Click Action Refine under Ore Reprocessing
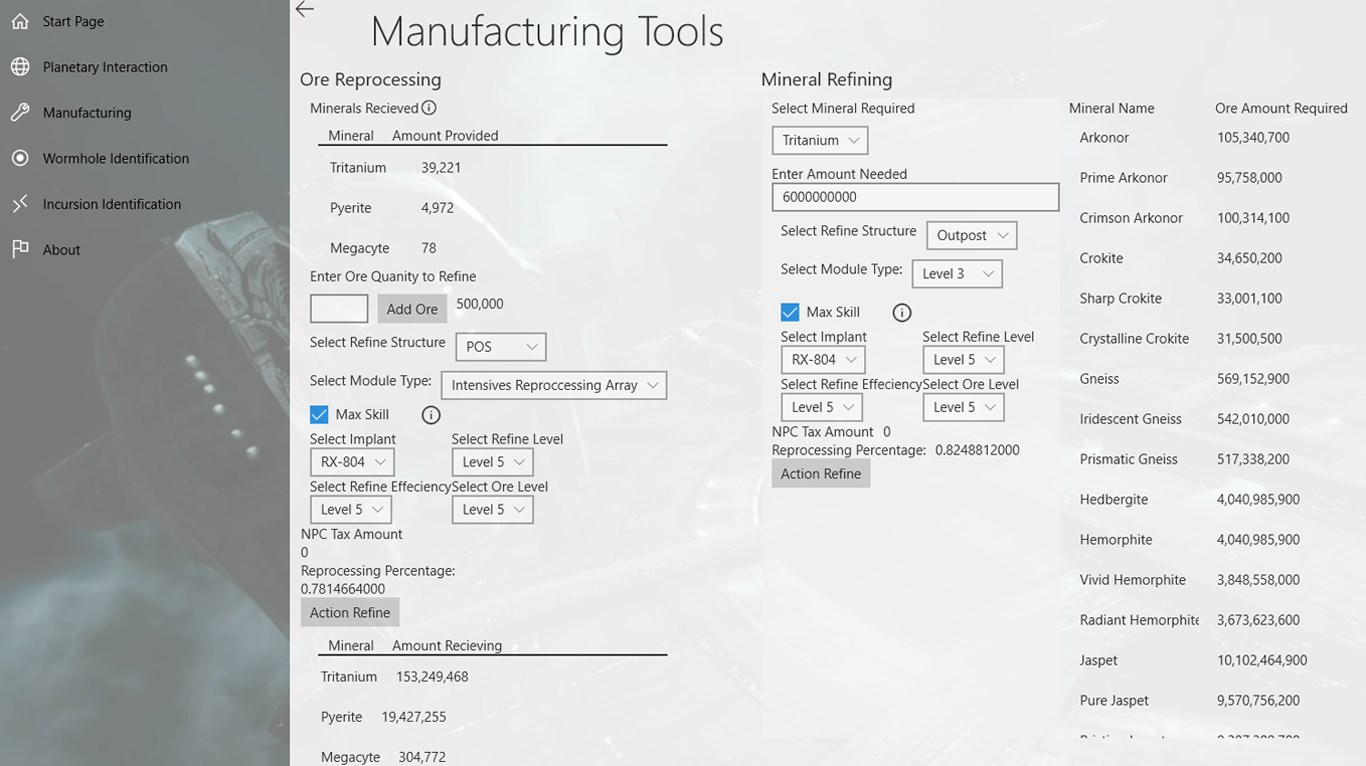1366x766 pixels. point(350,613)
